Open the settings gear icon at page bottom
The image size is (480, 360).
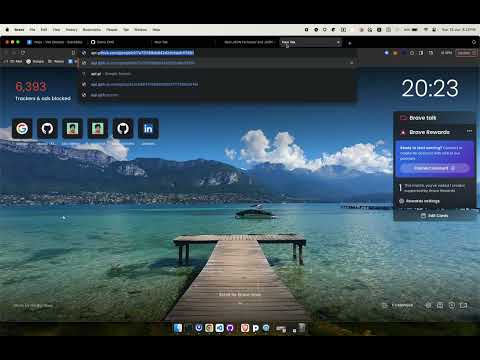point(428,305)
